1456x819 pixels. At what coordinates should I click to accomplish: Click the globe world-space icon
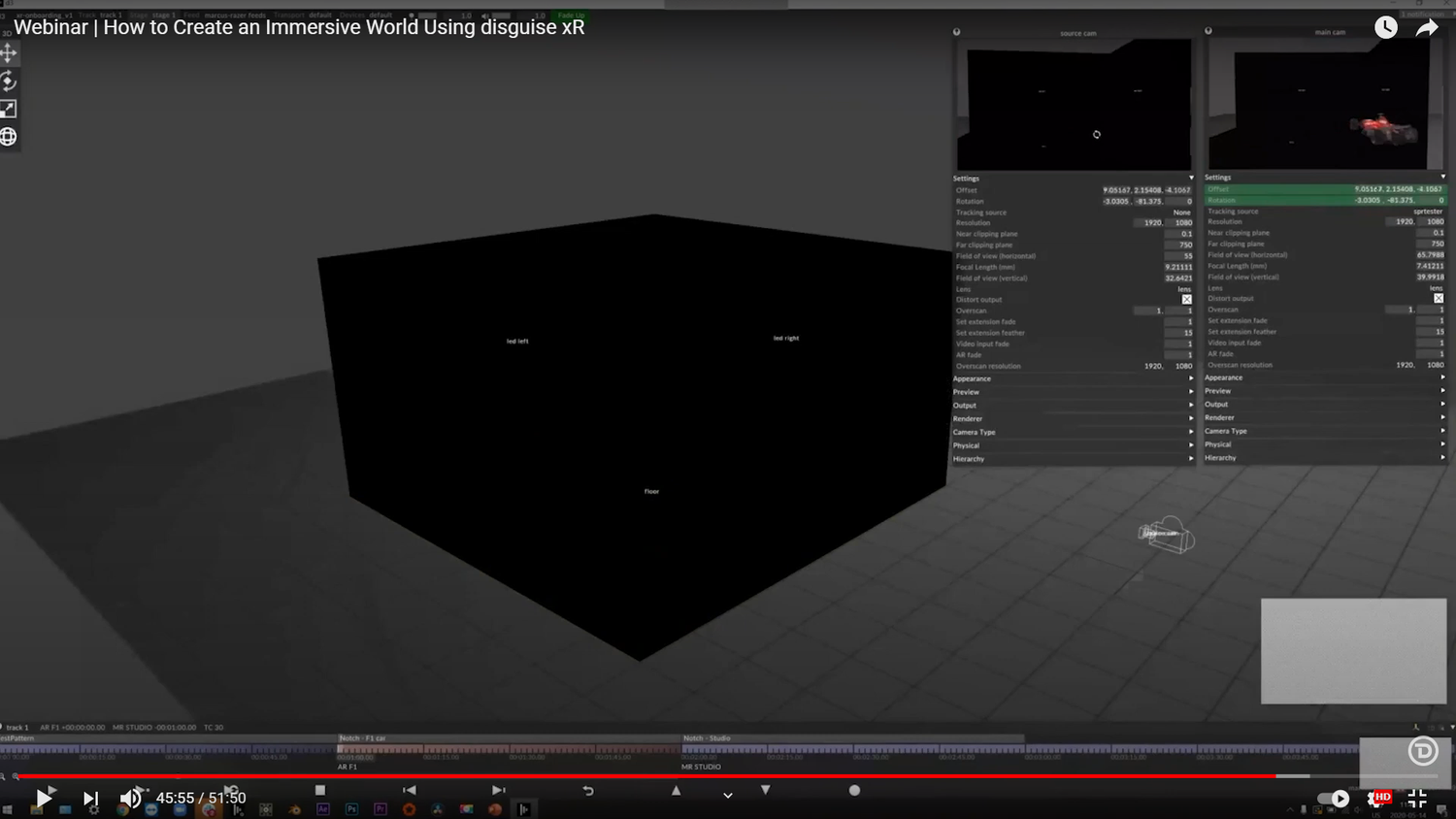9,137
